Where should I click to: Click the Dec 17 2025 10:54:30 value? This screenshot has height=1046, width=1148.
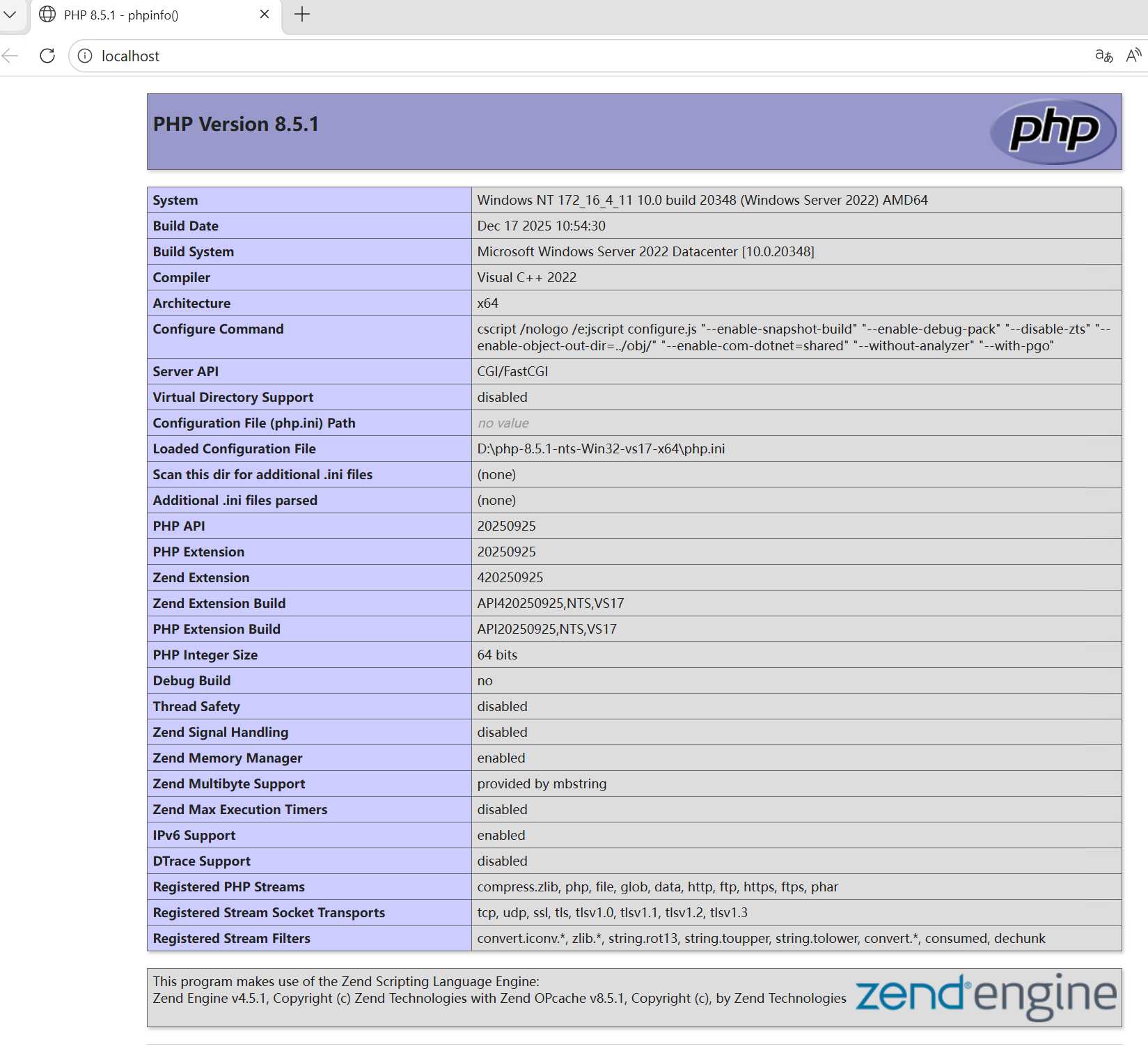[542, 226]
